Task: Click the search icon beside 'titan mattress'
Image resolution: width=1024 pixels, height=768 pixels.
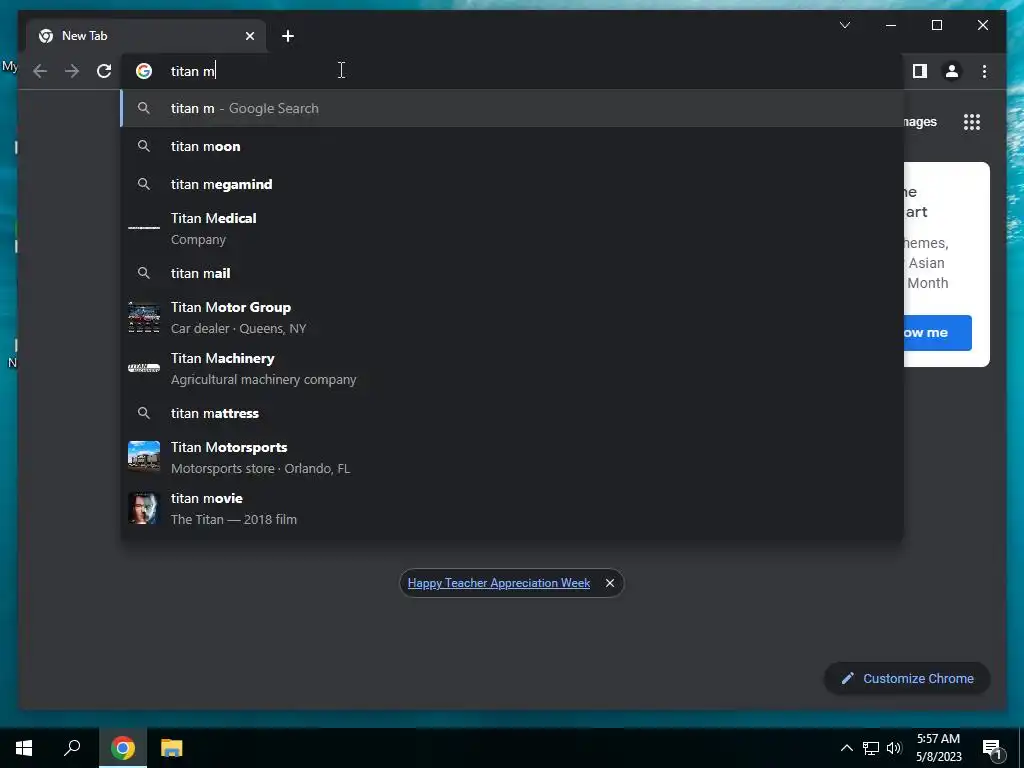Action: pyautogui.click(x=144, y=413)
